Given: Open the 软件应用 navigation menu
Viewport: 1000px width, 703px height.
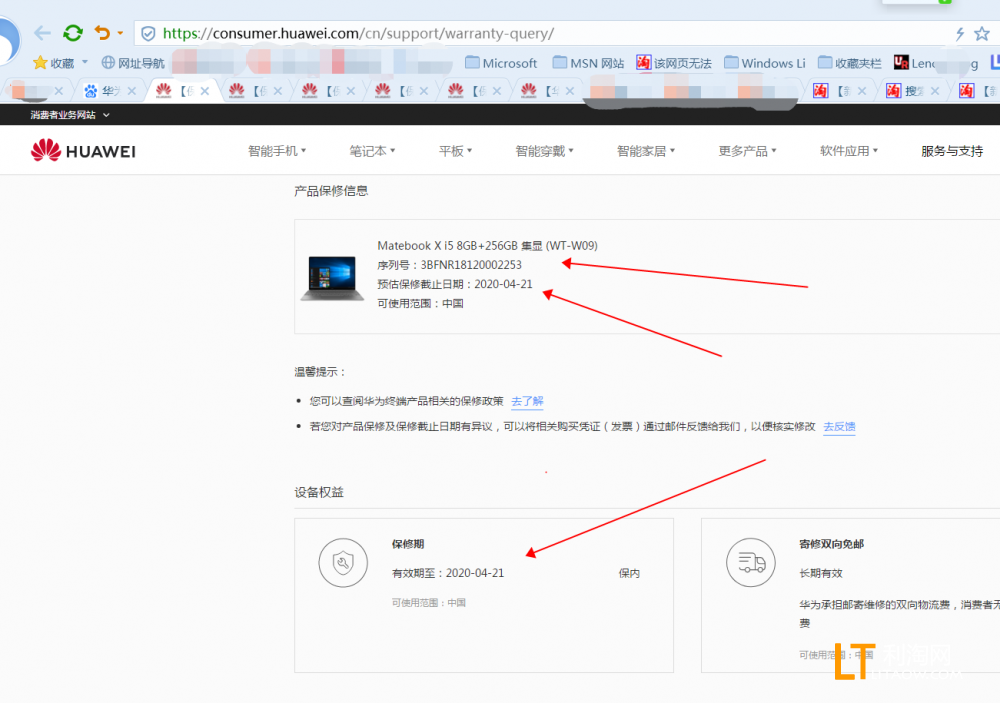Looking at the screenshot, I should click(x=849, y=151).
